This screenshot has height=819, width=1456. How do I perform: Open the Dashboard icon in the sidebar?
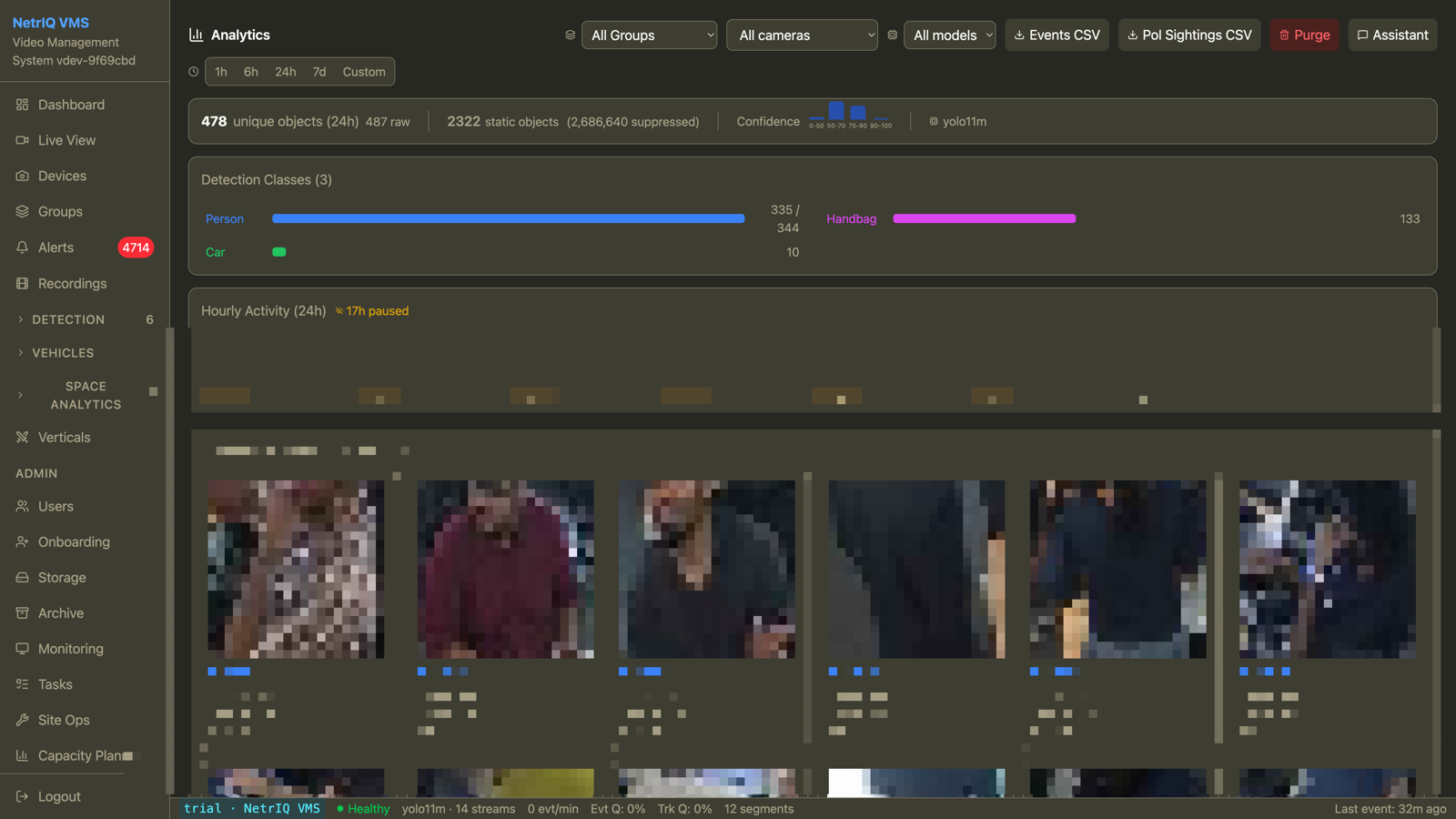(x=22, y=105)
